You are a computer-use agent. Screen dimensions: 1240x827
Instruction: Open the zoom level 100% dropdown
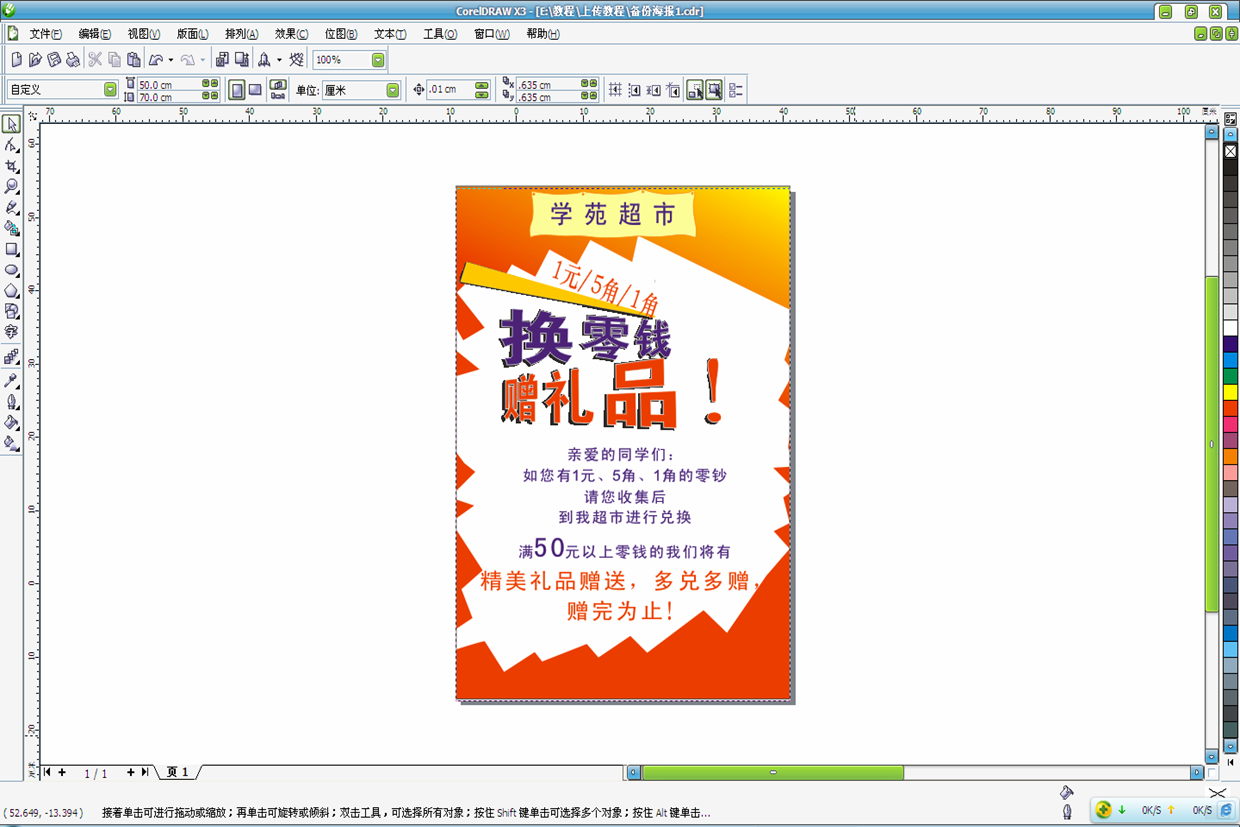click(378, 60)
